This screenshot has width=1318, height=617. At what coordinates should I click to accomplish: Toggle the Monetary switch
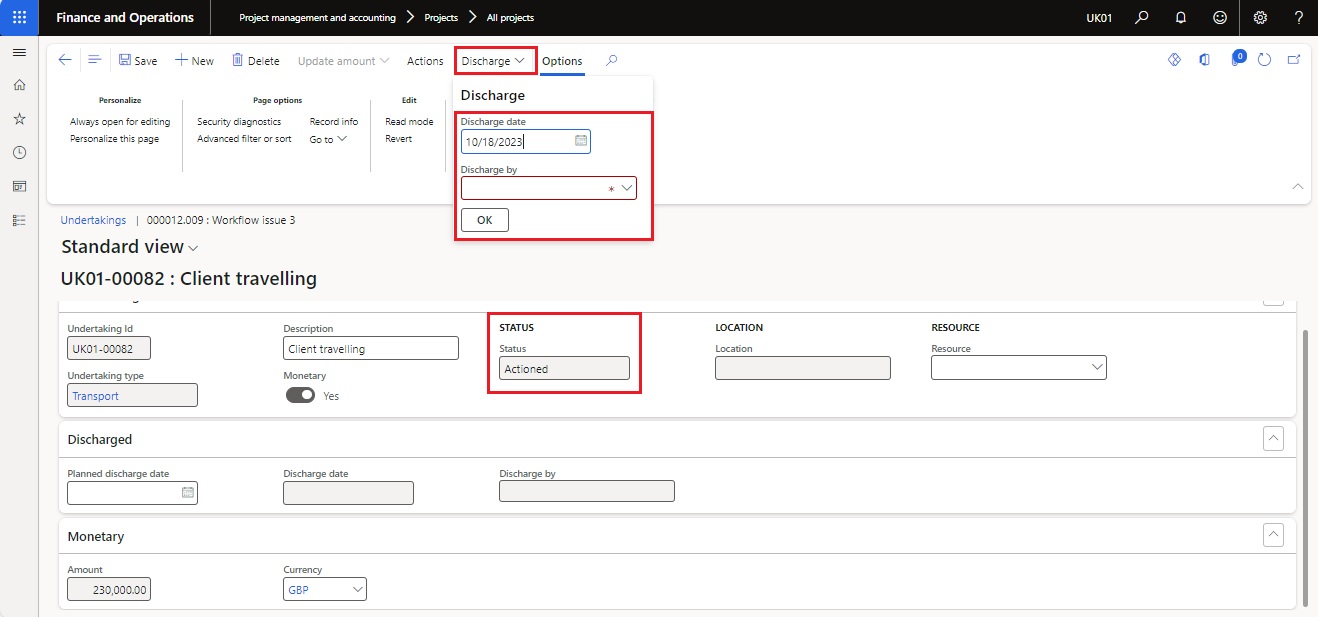(300, 395)
